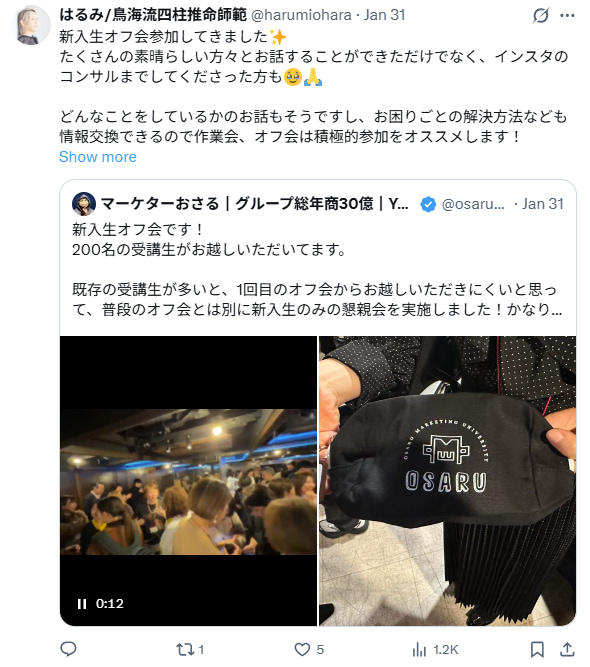Open the quoted post text about 新入生オフ会

click(317, 269)
